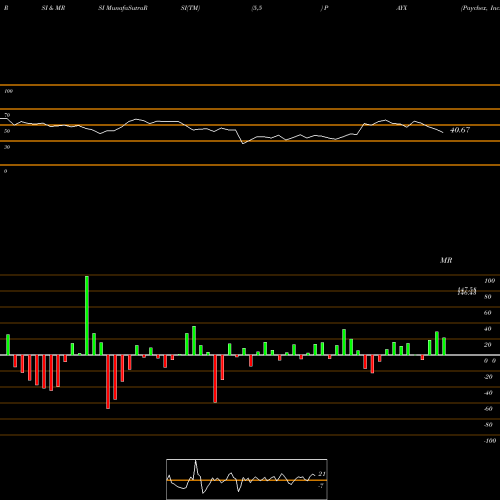The width and height of the screenshot is (500, 500).
Task: Click the 21 value in mini chart
Action: point(322,474)
